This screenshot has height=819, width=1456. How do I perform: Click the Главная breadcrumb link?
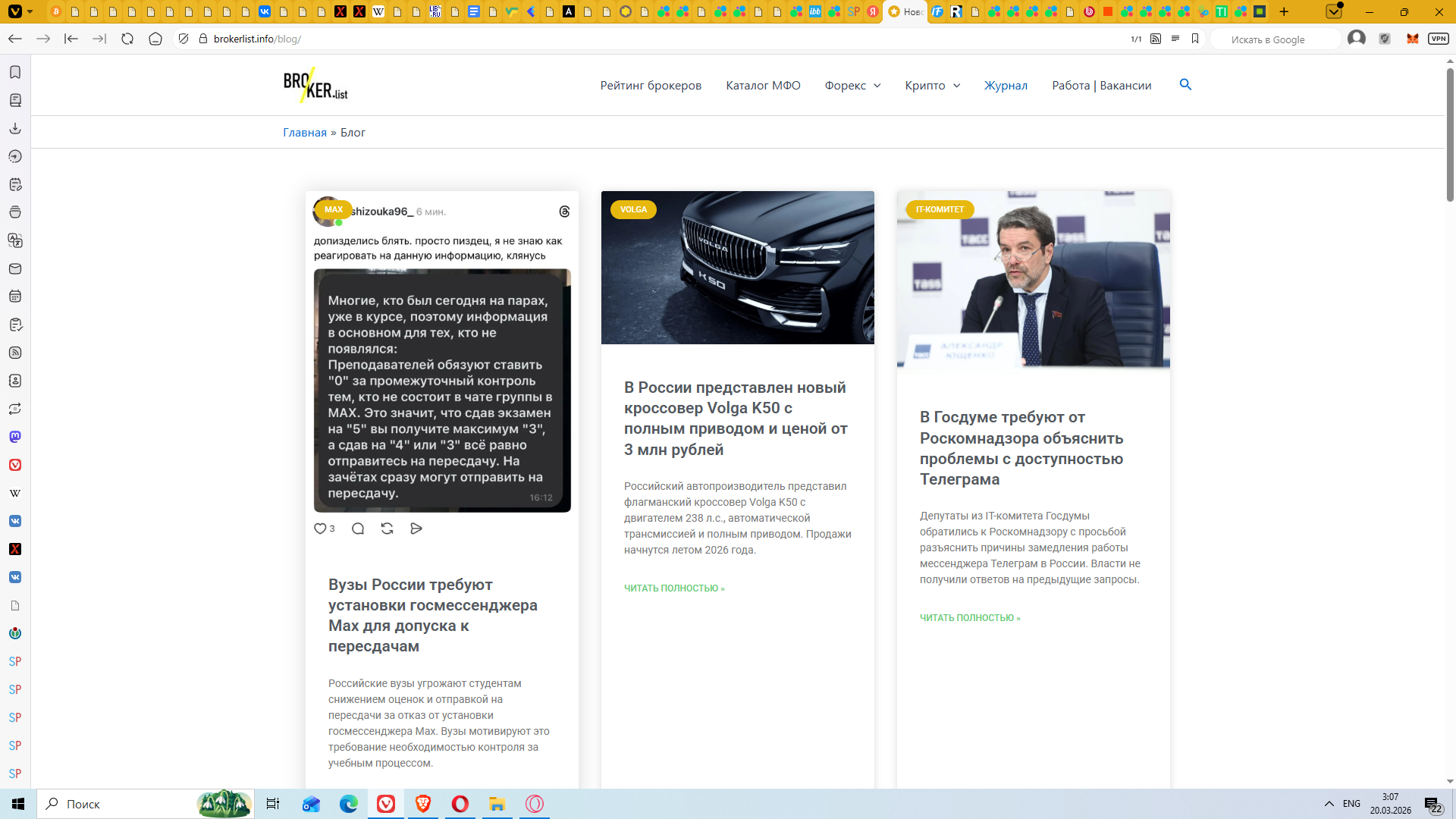305,133
